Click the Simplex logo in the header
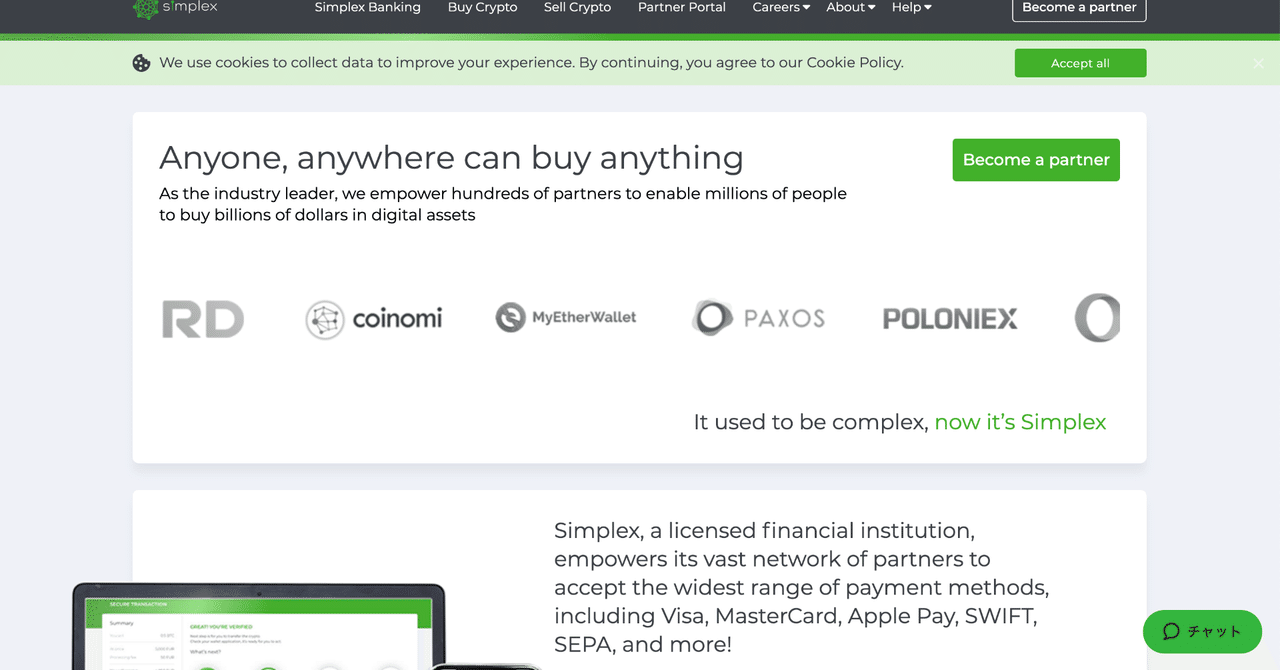Image resolution: width=1280 pixels, height=670 pixels. 175,8
